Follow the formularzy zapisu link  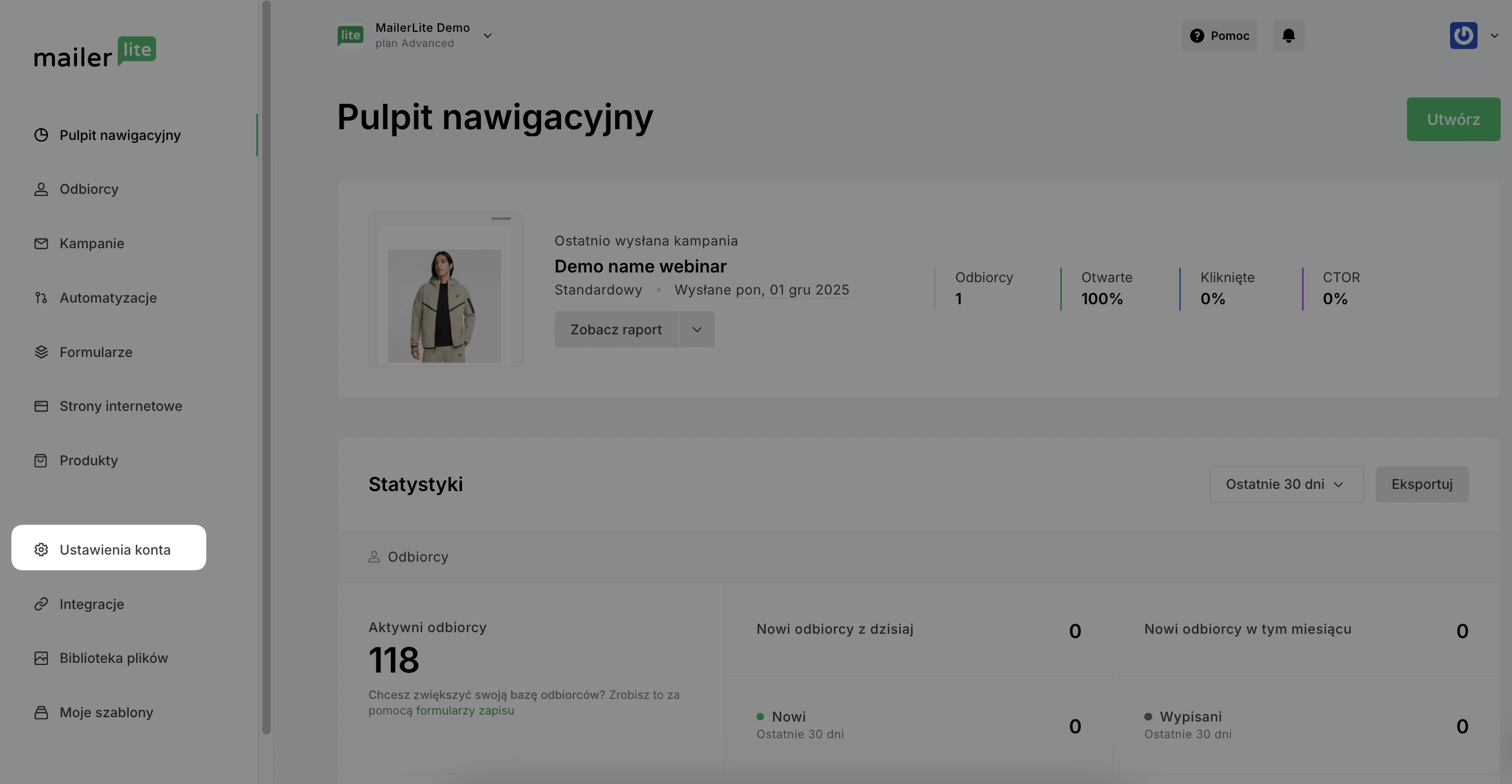pos(464,711)
